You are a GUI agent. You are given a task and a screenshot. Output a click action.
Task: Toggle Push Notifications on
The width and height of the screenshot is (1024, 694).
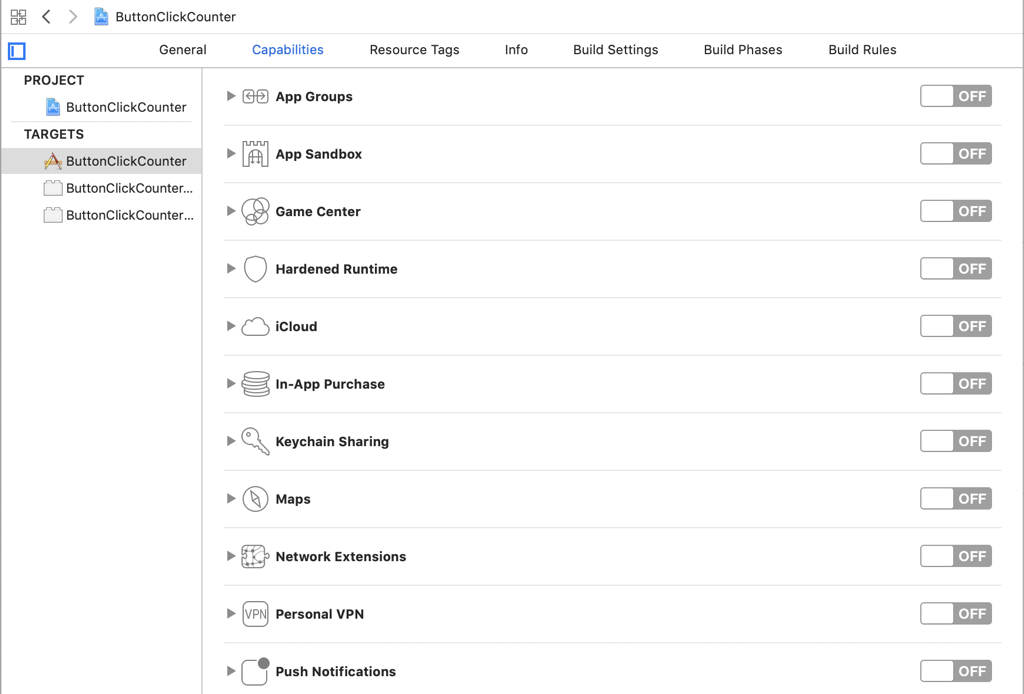click(955, 671)
